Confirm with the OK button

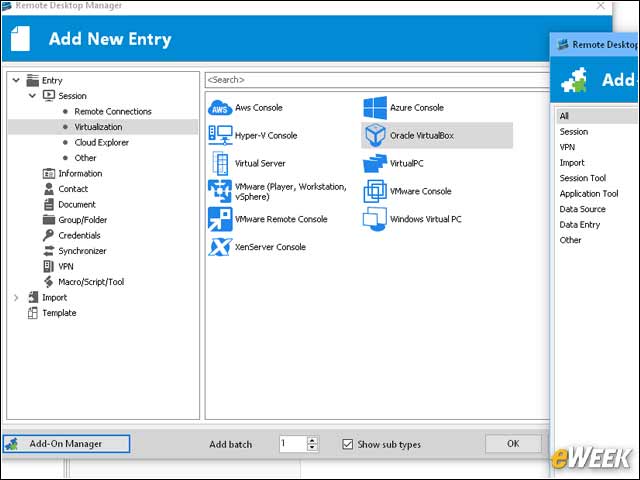(x=513, y=444)
